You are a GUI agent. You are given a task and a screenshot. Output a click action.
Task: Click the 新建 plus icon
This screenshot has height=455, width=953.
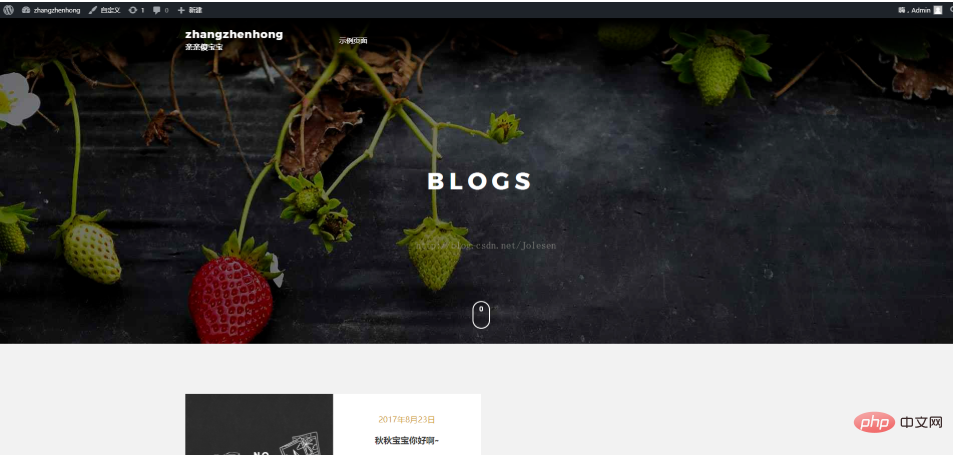click(181, 10)
